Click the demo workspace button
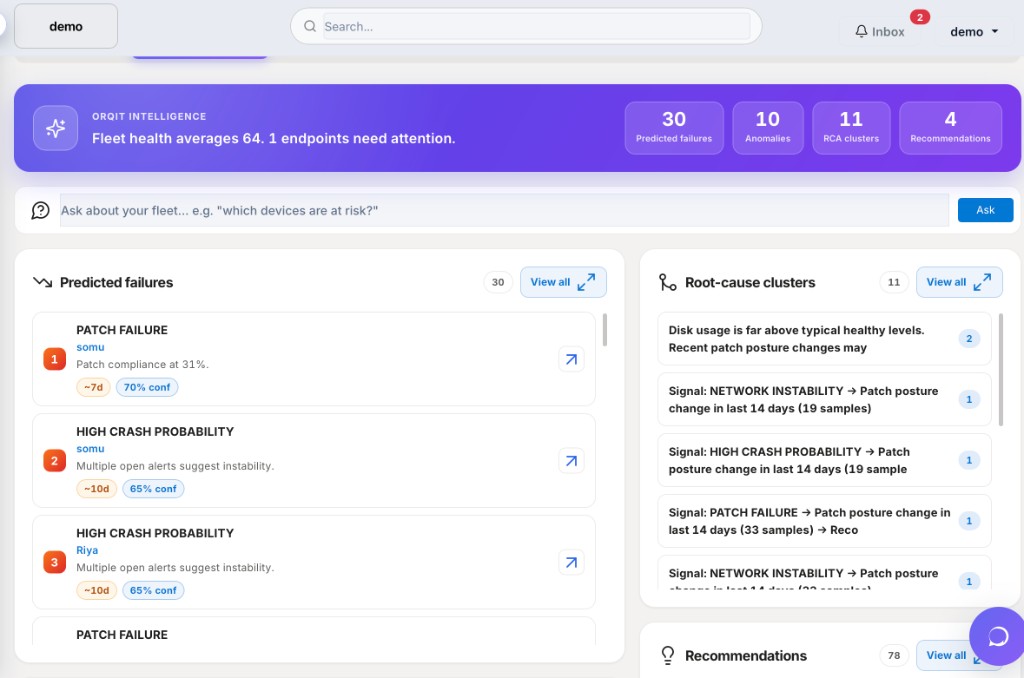Viewport: 1024px width, 678px height. point(66,26)
